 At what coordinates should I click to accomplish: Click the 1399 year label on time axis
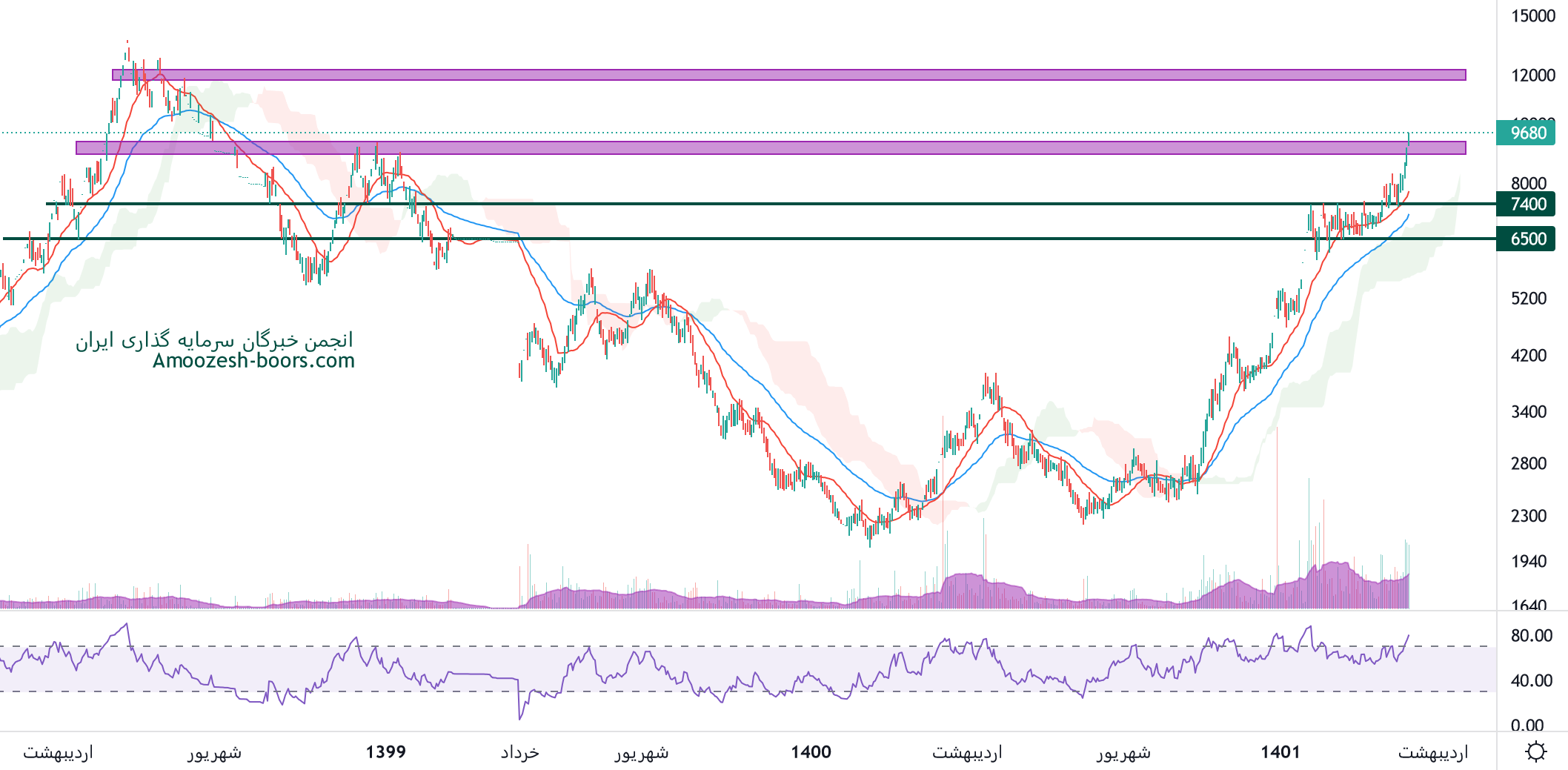385,752
